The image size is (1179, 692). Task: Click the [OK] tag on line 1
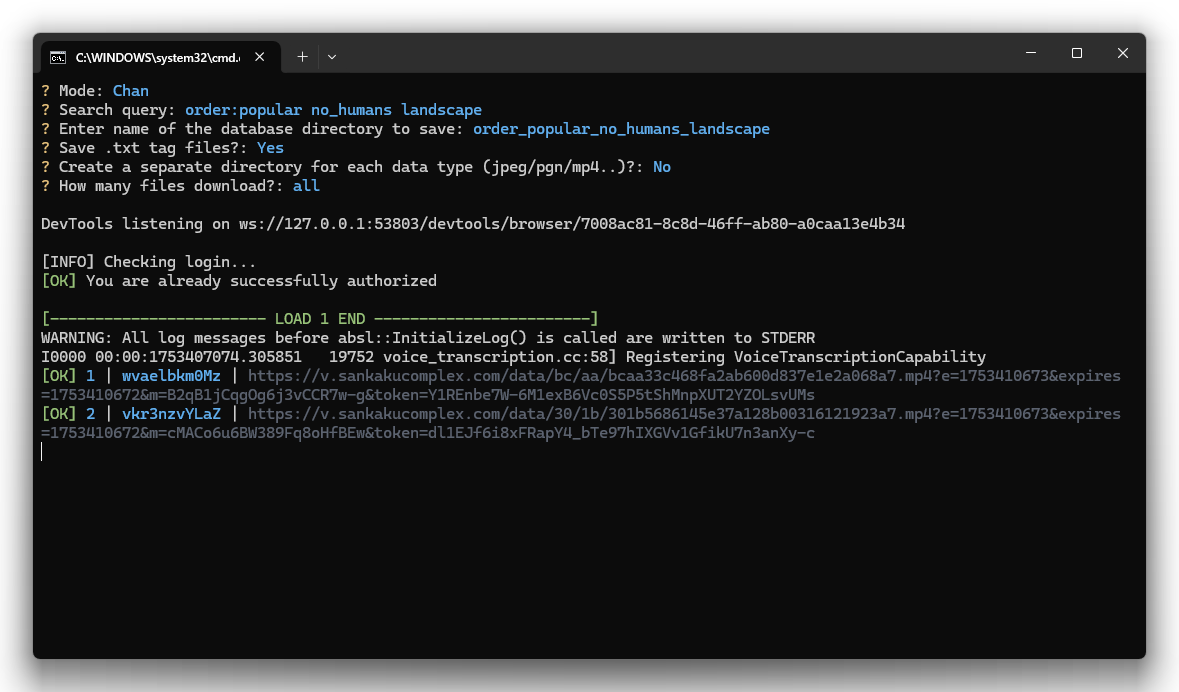click(59, 375)
